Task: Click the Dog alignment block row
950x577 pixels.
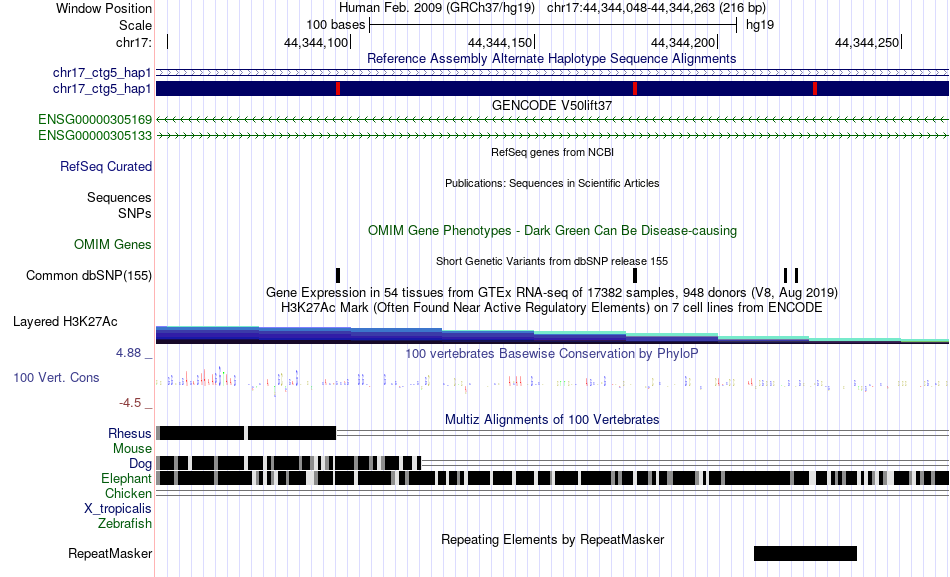Action: 288,463
